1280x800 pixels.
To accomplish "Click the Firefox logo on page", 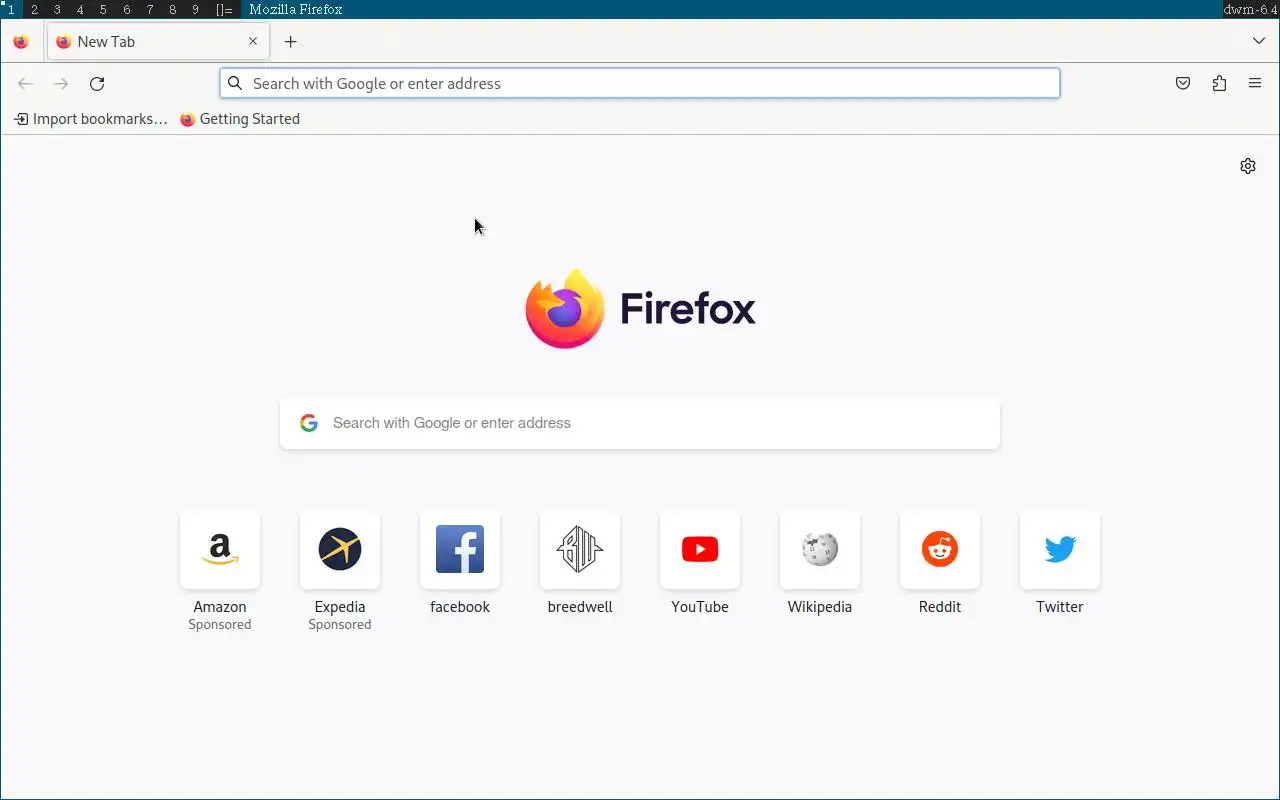I will (640, 309).
